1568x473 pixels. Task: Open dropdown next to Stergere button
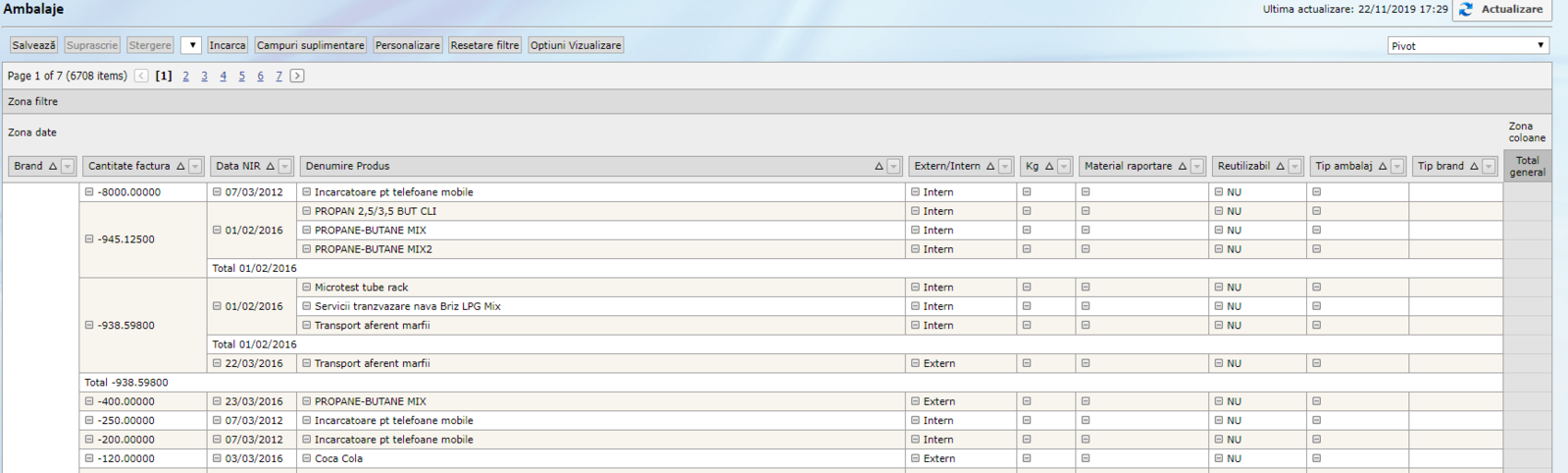(191, 45)
